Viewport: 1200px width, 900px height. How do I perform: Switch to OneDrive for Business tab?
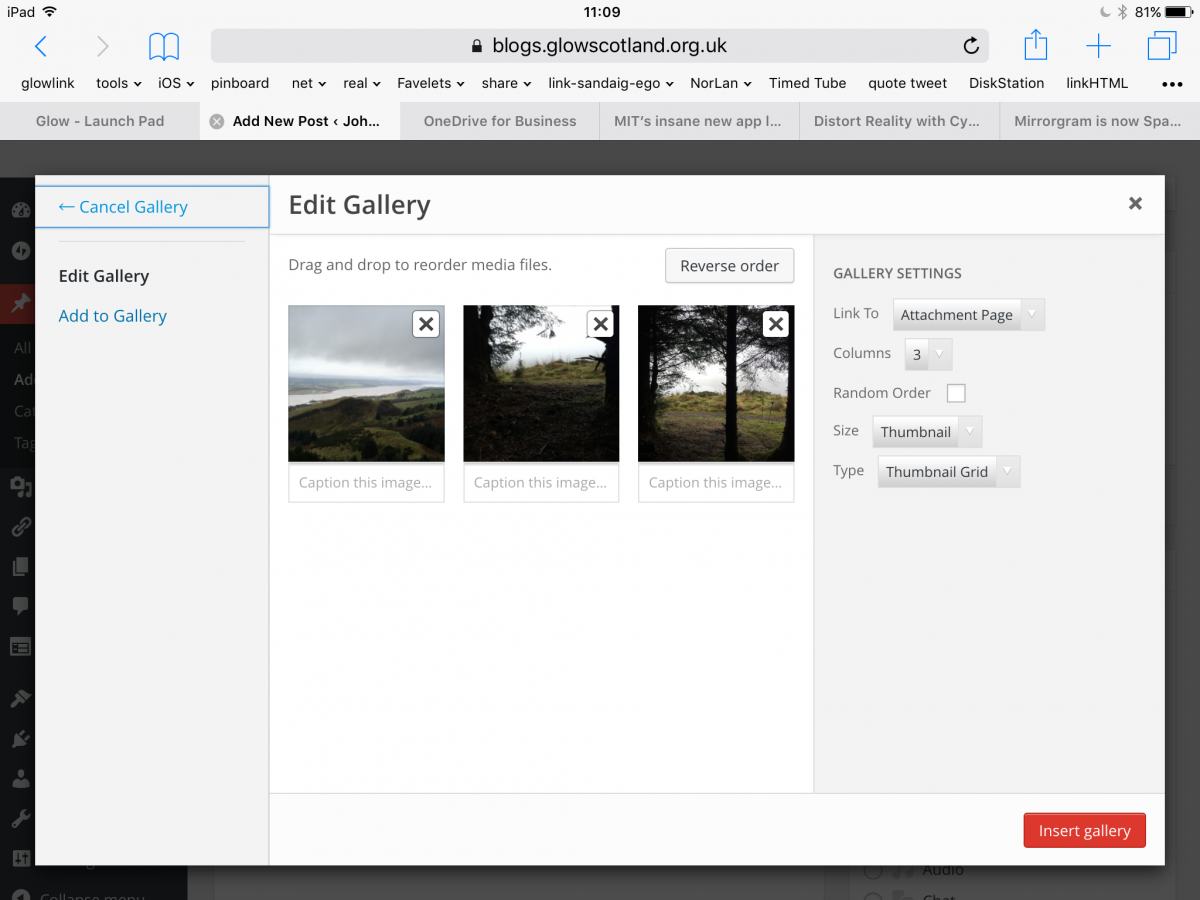pos(500,121)
